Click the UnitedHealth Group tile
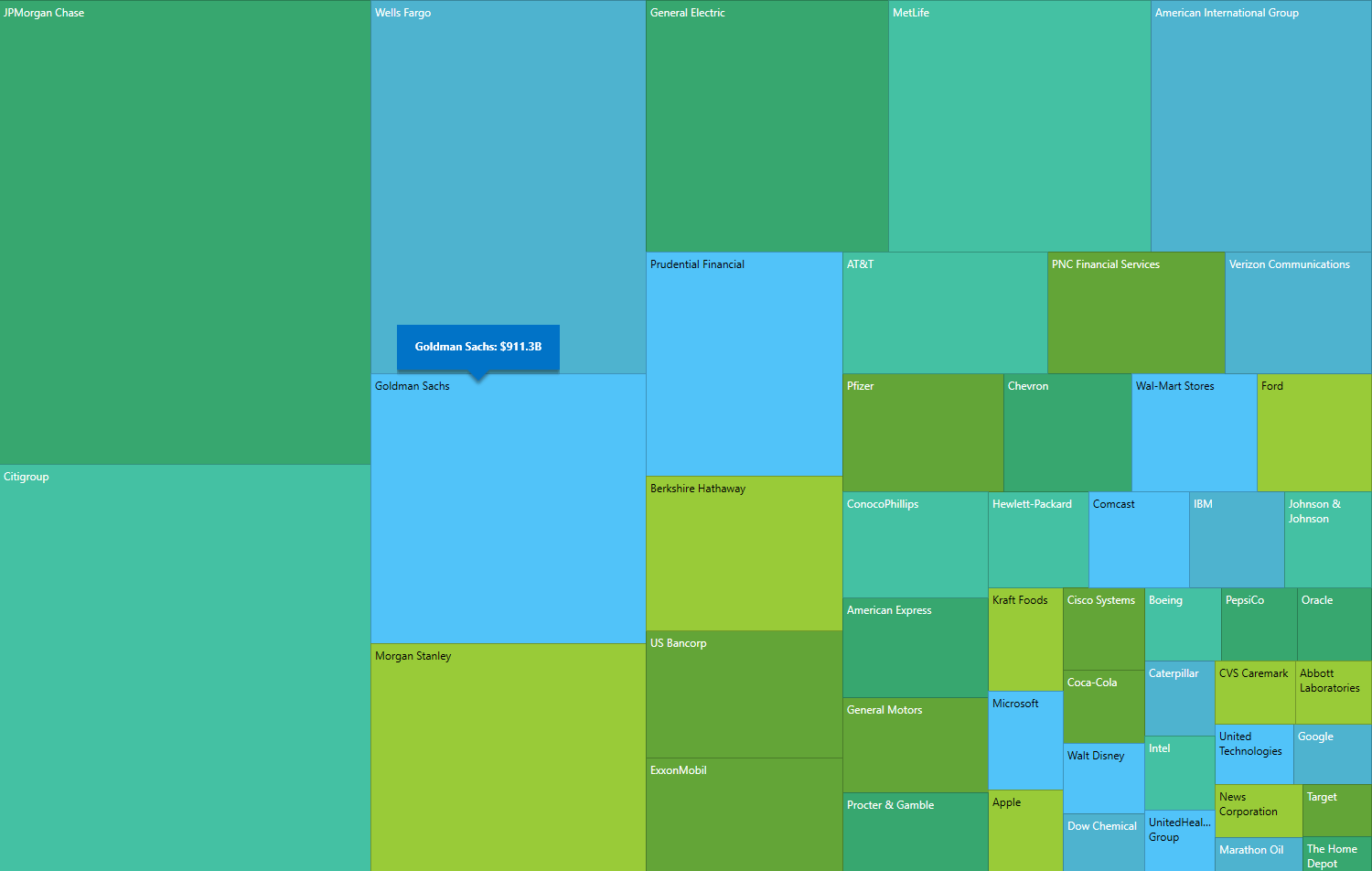 (x=1180, y=841)
